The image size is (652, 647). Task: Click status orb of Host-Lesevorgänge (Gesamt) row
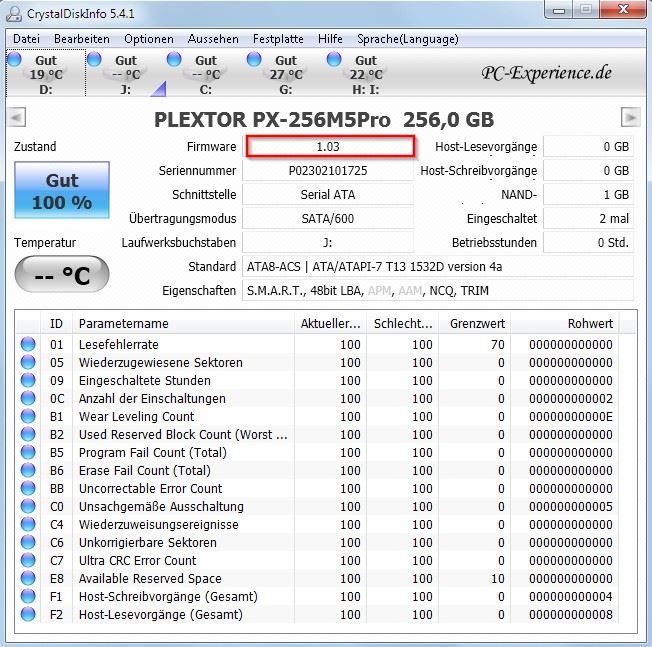coord(28,614)
